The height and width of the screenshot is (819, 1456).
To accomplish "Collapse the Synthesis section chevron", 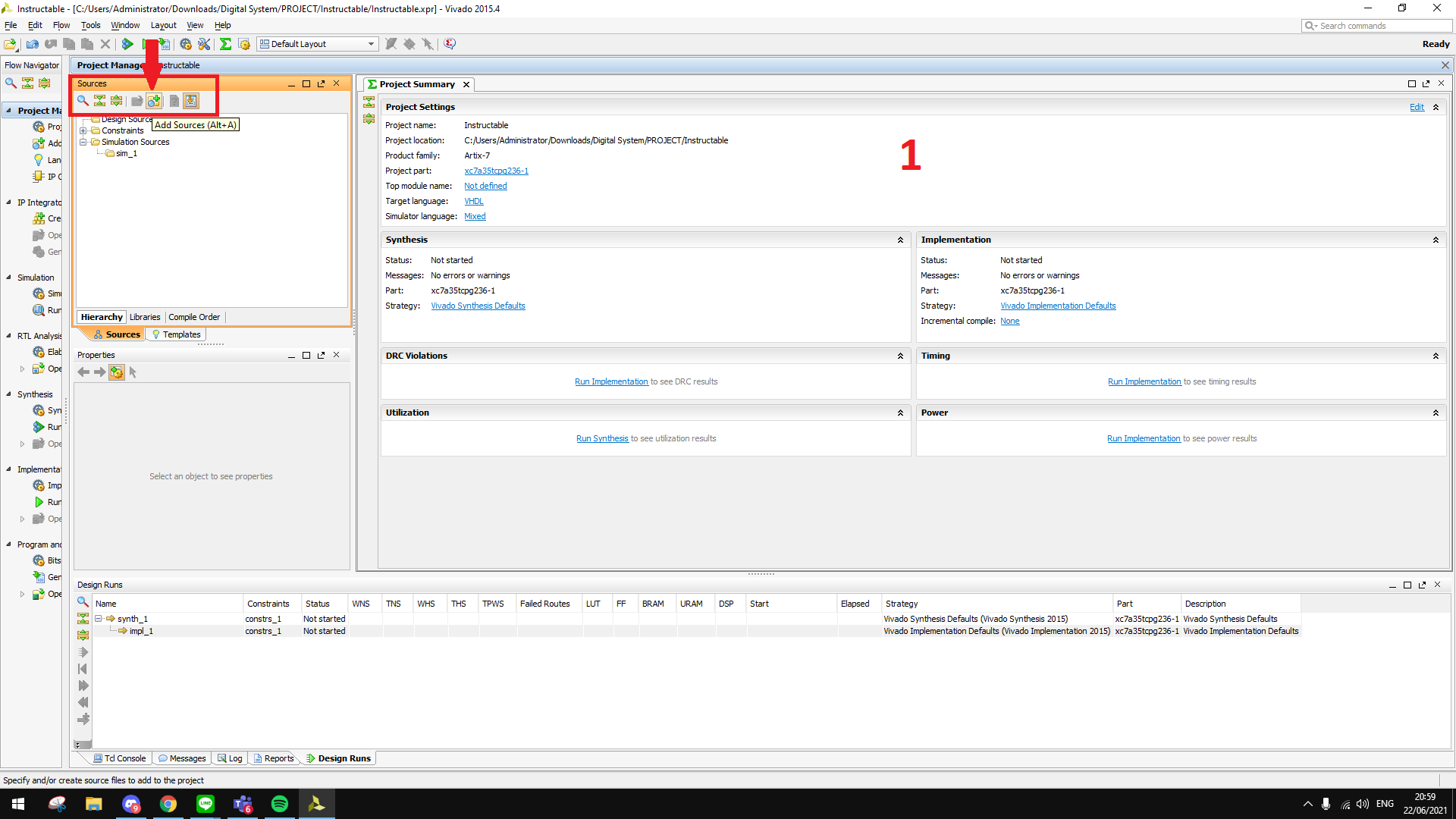I will pyautogui.click(x=901, y=240).
